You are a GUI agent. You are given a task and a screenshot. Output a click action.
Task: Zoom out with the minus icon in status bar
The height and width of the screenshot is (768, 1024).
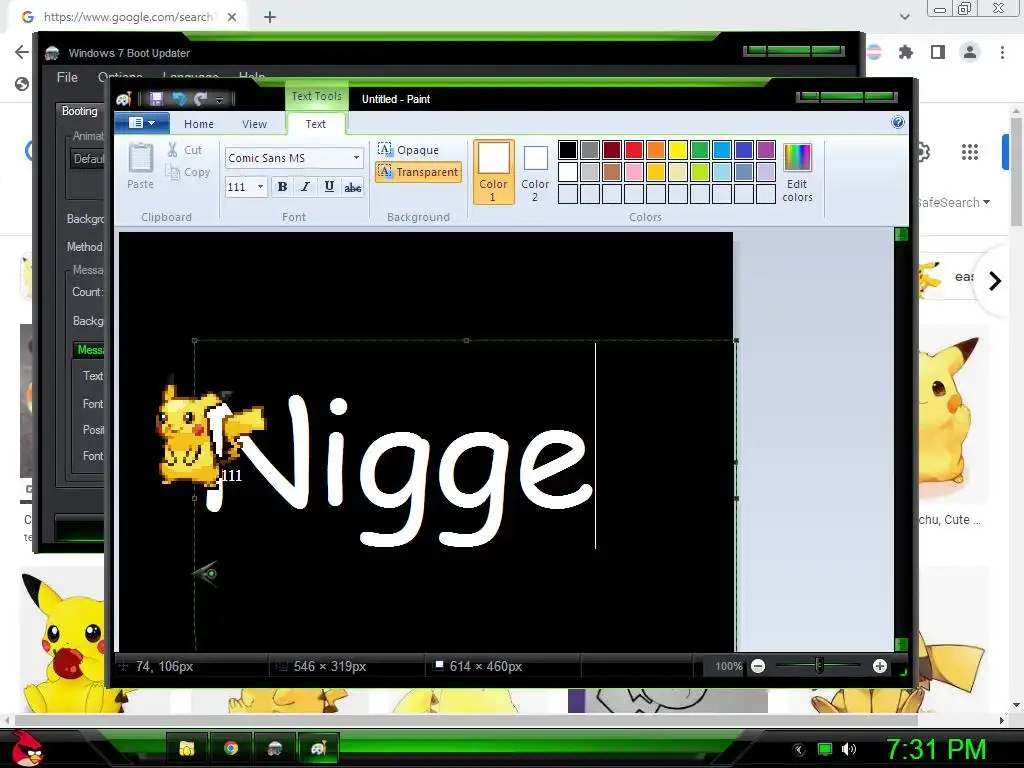point(758,666)
